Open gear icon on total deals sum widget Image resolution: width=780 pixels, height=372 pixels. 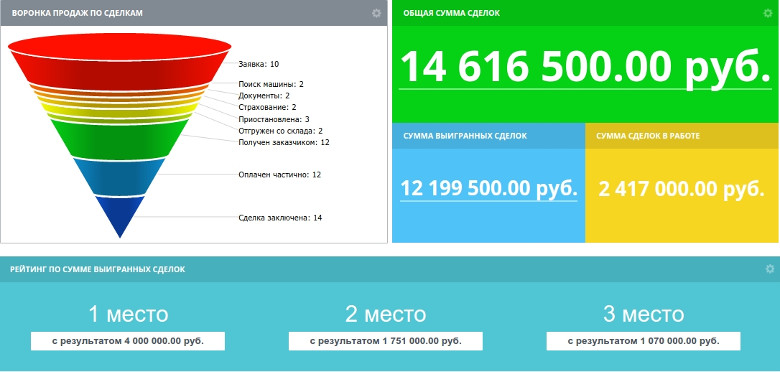point(769,13)
